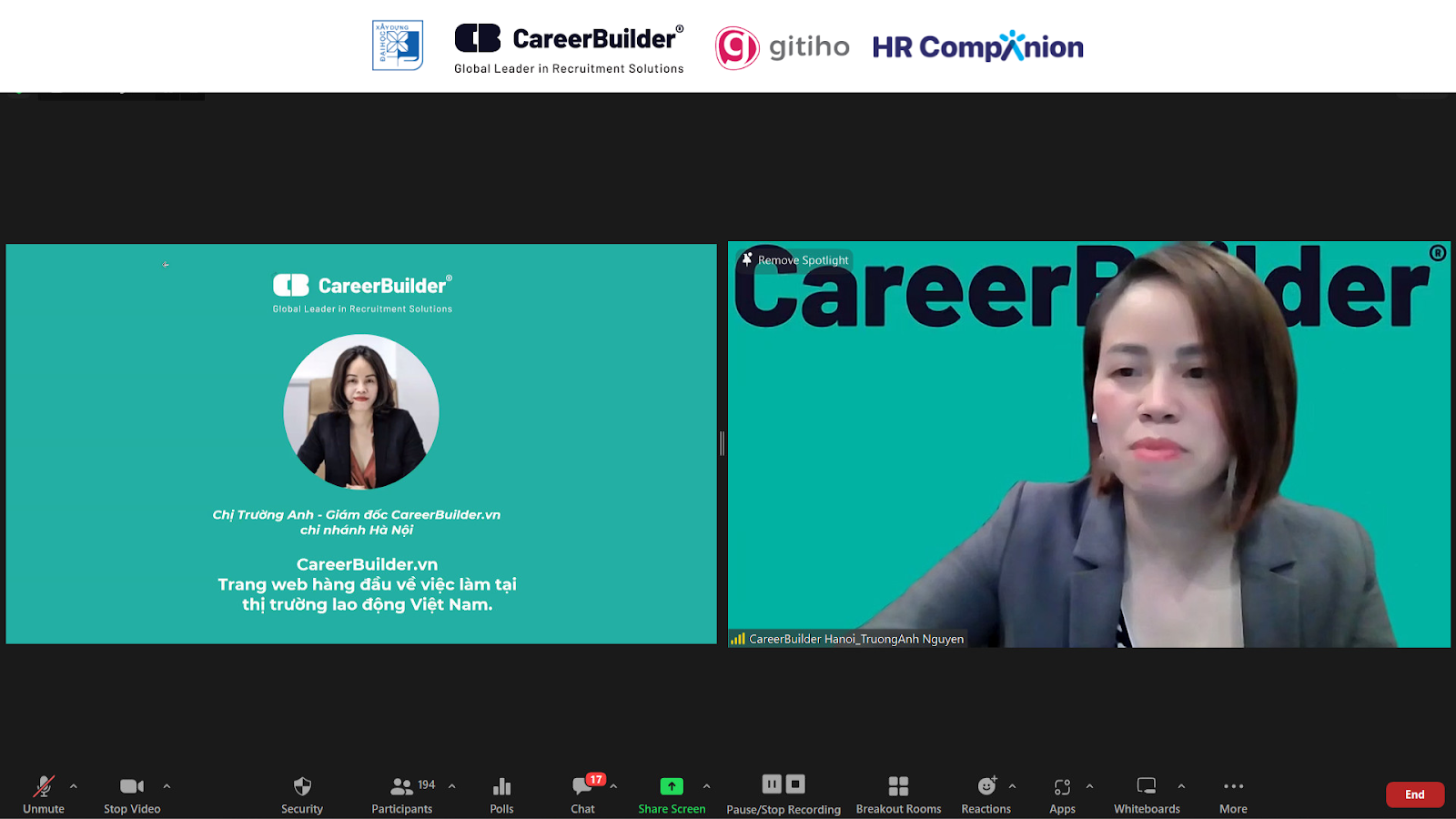
Task: Open the Participants panel
Action: coord(401,794)
